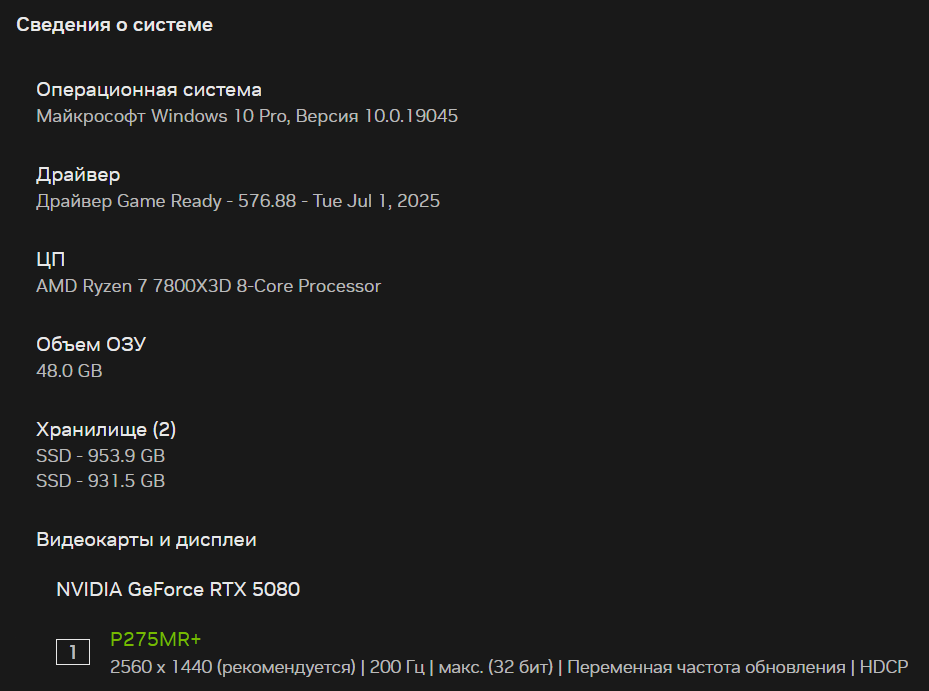Open the P275MR+ monitor name

coord(155,639)
